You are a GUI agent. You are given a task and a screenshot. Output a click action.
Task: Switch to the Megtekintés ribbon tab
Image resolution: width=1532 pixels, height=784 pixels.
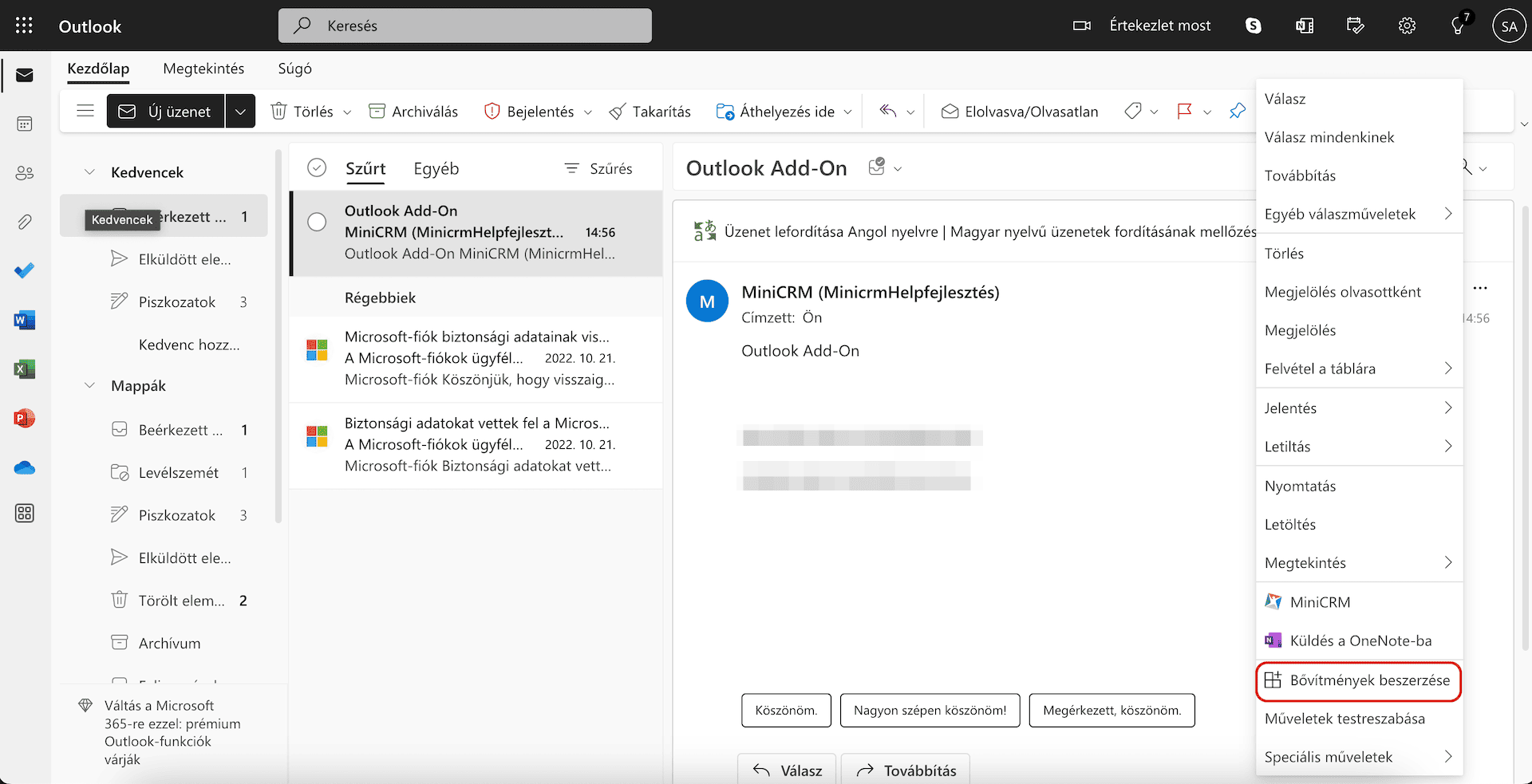pos(203,69)
